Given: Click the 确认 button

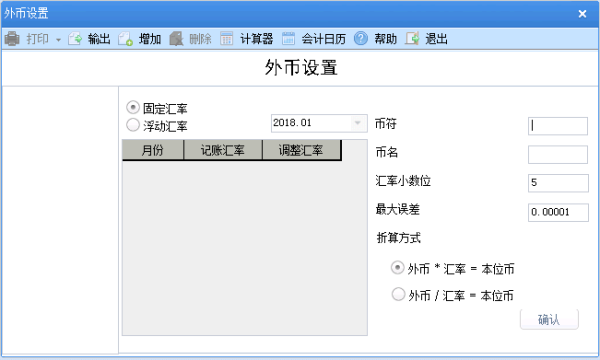Looking at the screenshot, I should tap(549, 319).
